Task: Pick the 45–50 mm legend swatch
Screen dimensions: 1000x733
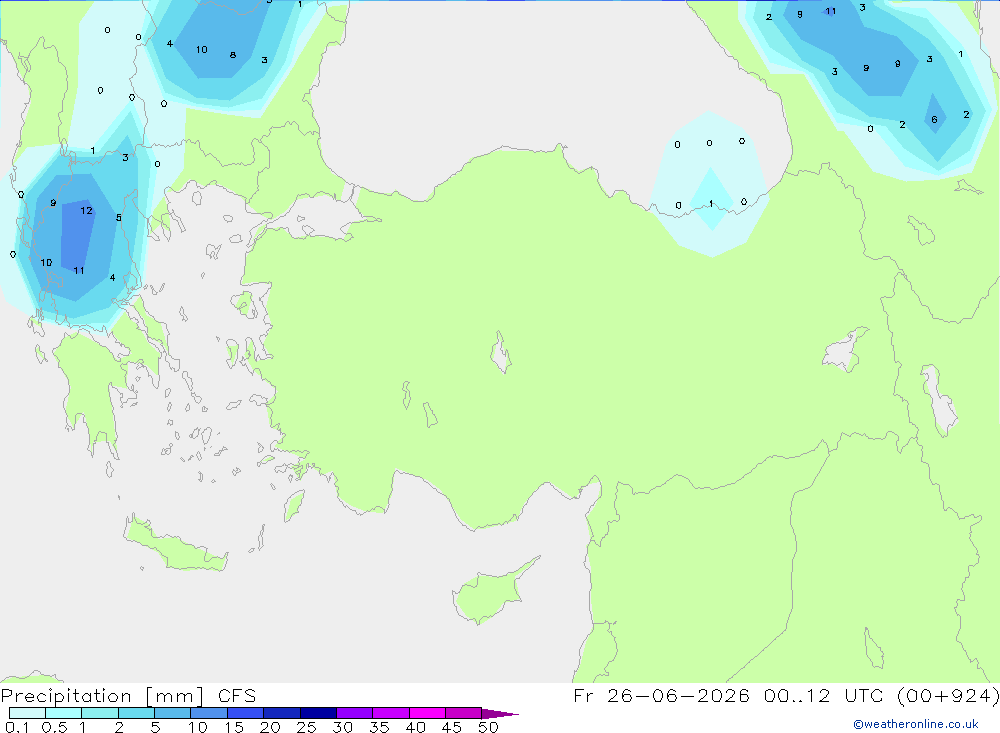Action: point(464,713)
